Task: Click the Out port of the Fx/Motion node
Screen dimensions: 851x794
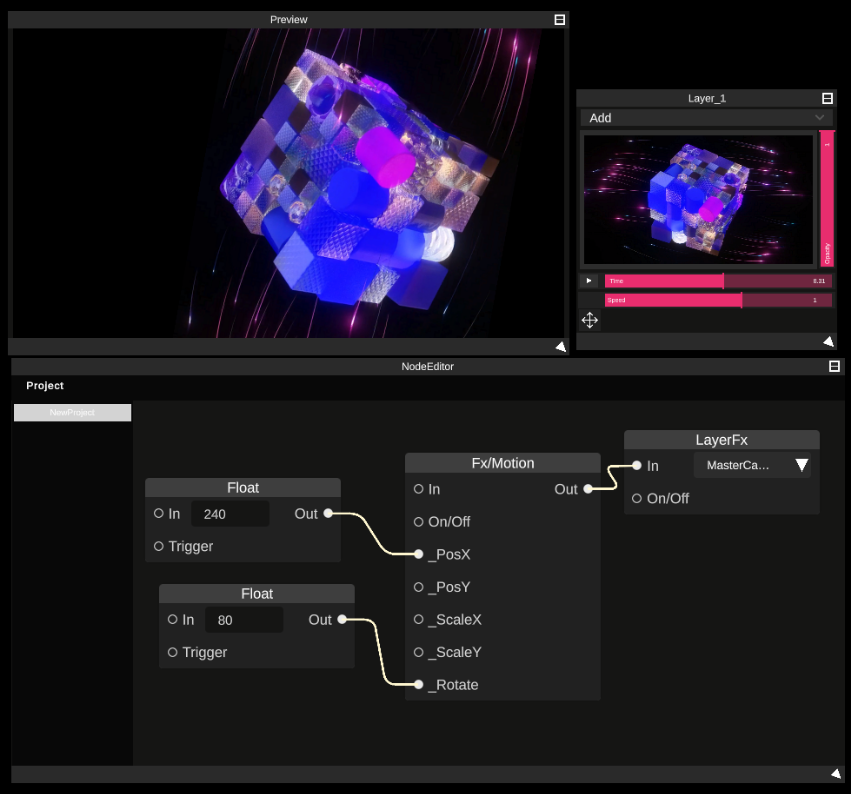Action: [587, 490]
